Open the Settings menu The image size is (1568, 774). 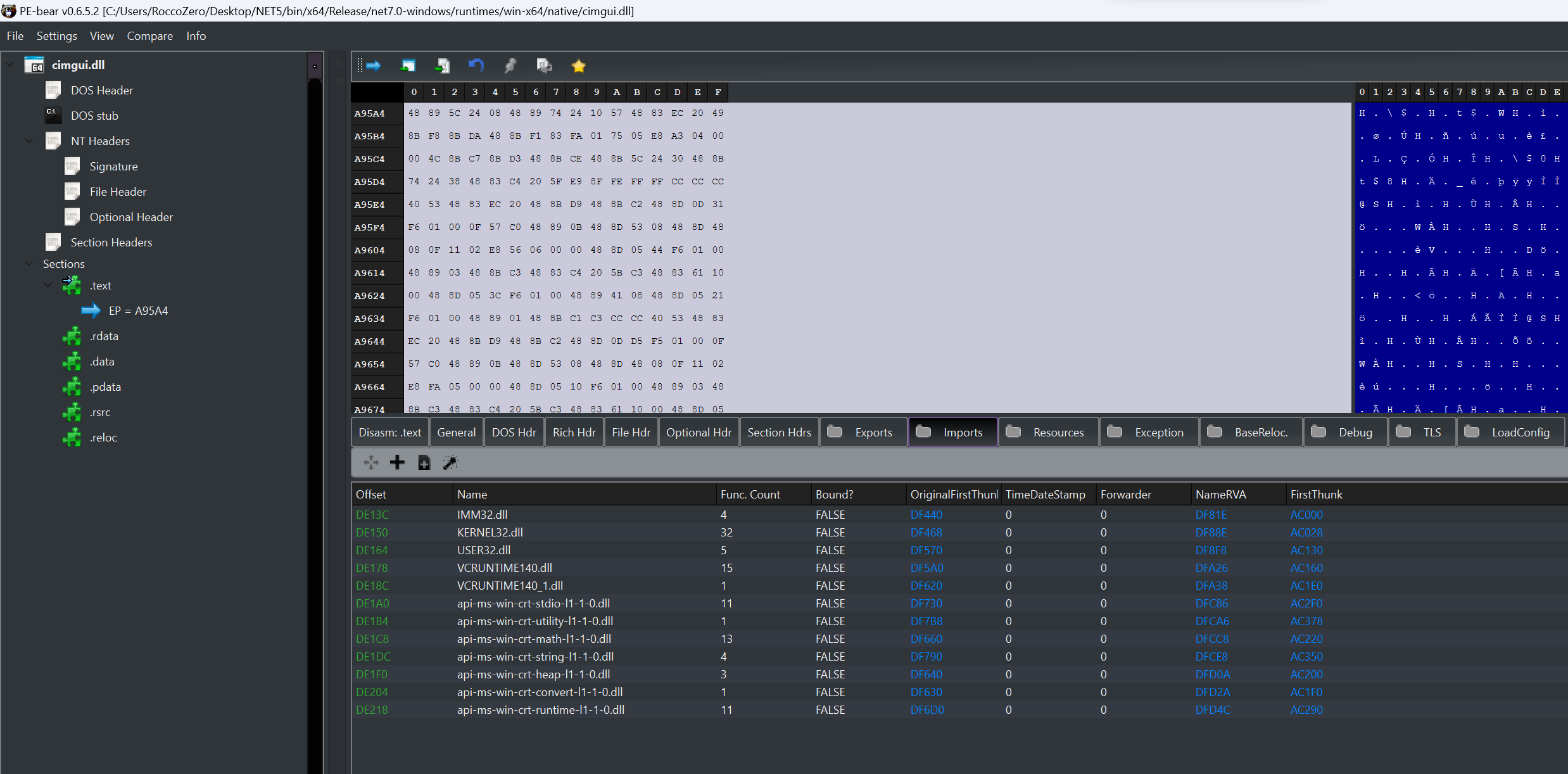pos(56,36)
